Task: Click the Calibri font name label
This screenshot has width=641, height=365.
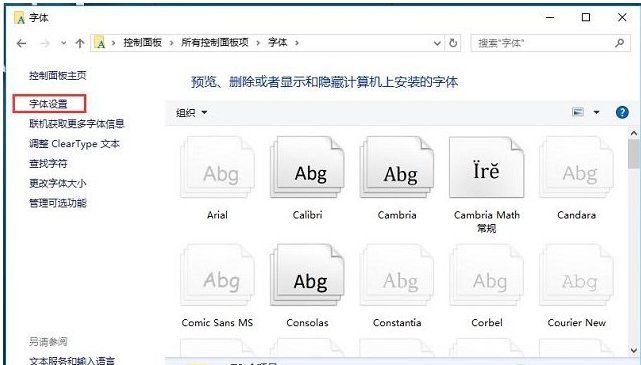Action: pyautogui.click(x=307, y=215)
